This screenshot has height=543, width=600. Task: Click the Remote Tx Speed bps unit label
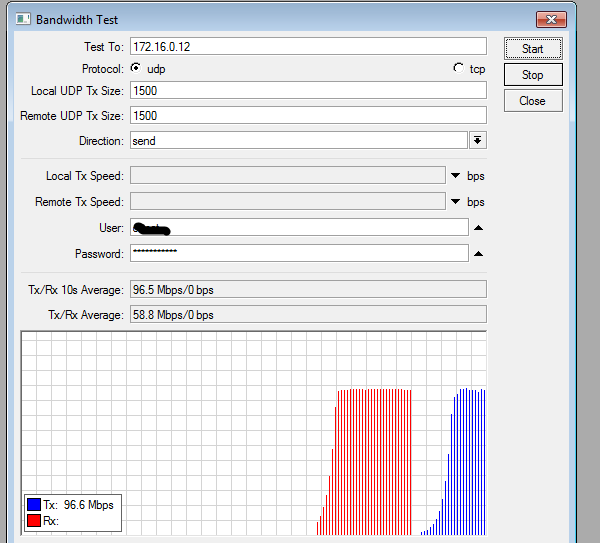(476, 202)
